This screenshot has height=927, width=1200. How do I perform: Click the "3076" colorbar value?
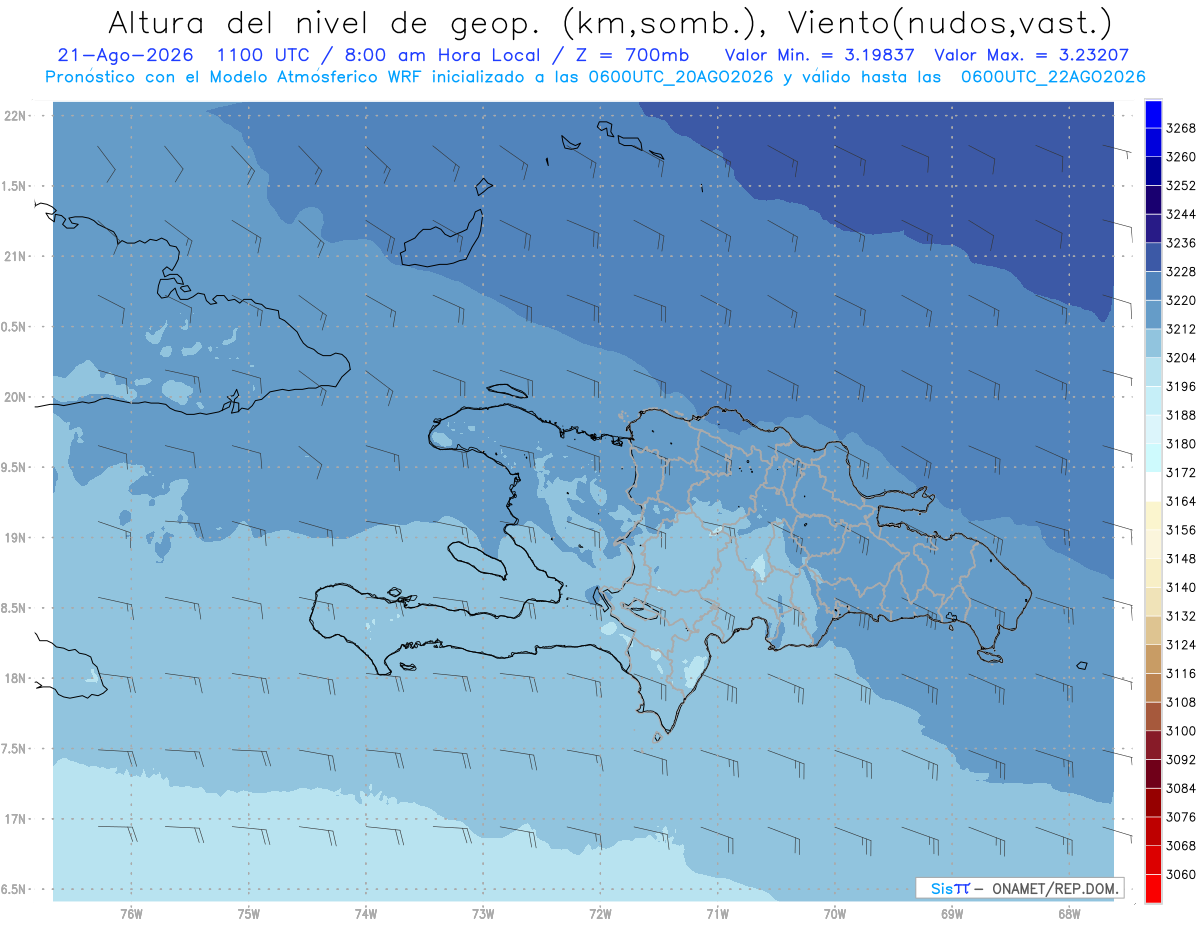click(x=1181, y=817)
